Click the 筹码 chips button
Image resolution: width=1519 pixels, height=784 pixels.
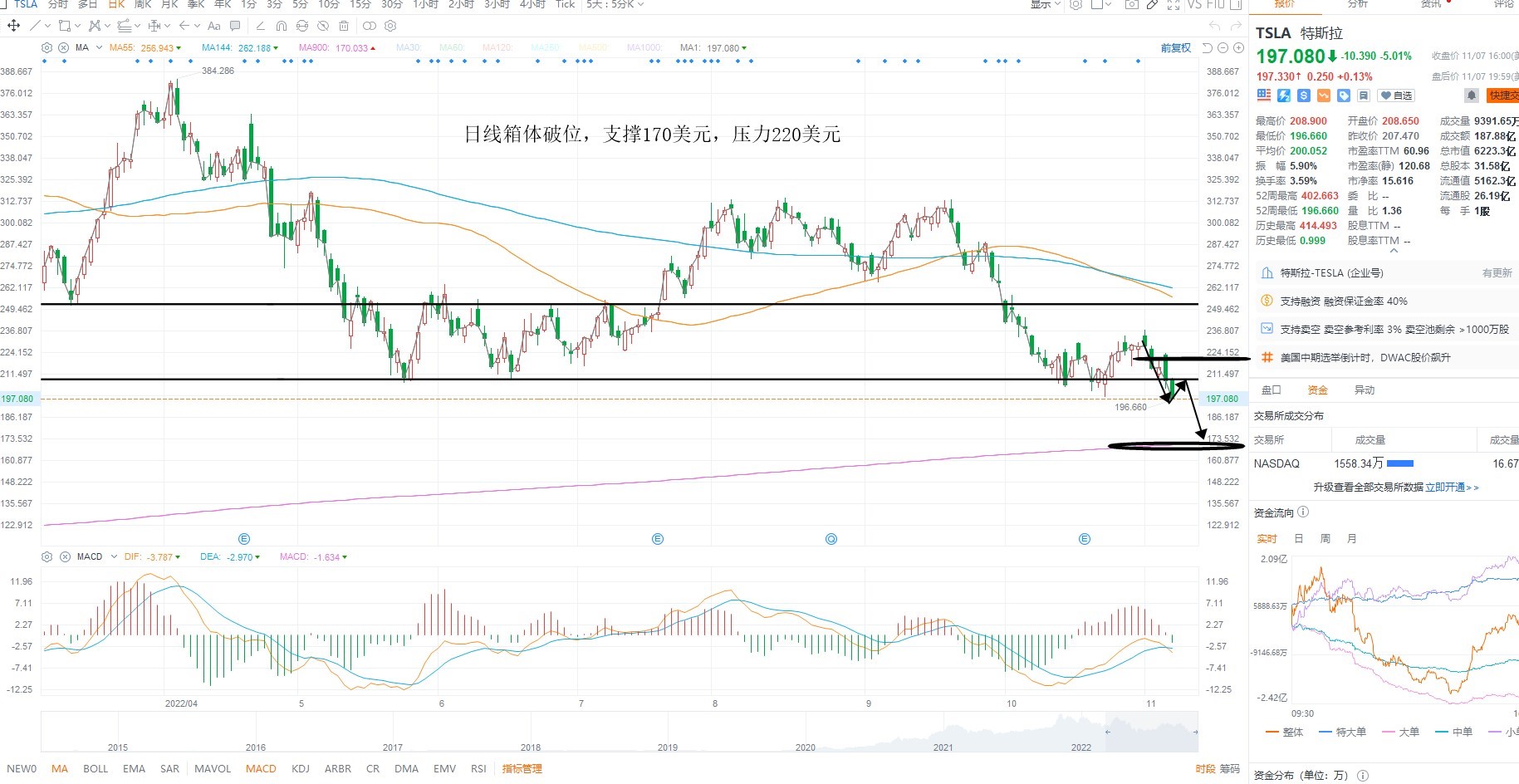tap(1229, 769)
